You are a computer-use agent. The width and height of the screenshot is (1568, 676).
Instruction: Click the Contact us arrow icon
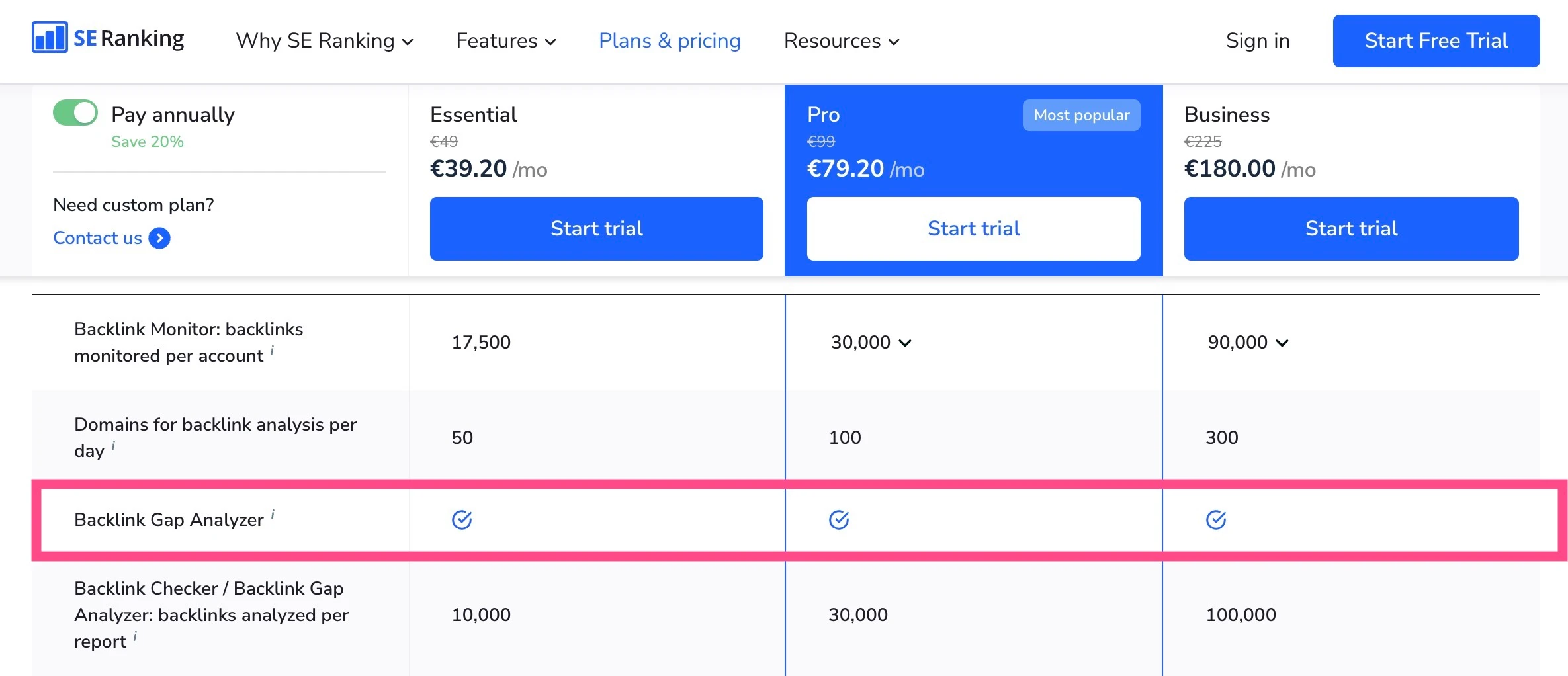[159, 238]
